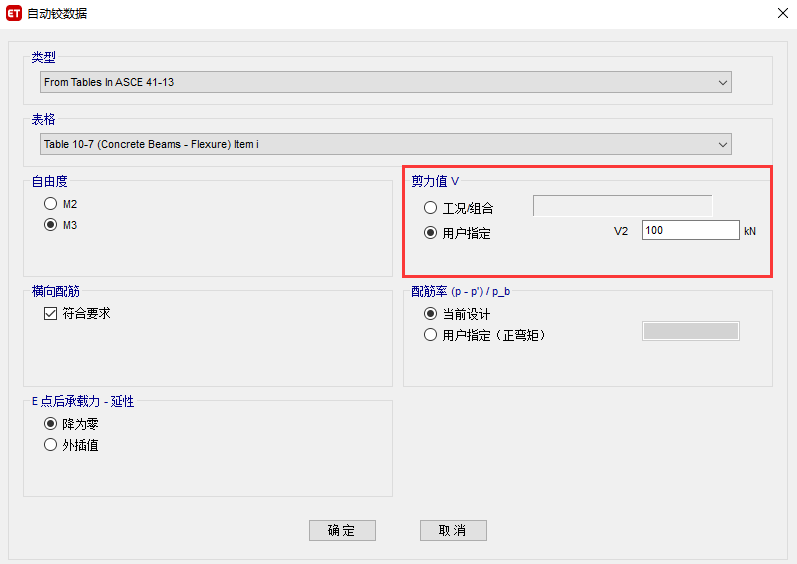797x564 pixels.
Task: Click the 工况/组合 text box
Action: click(x=622, y=206)
